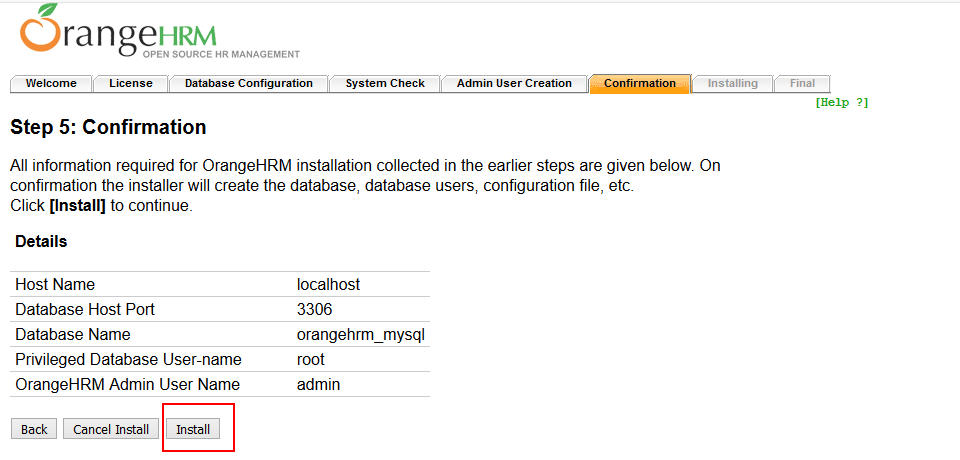Click the greyed-out Final tab

click(802, 84)
